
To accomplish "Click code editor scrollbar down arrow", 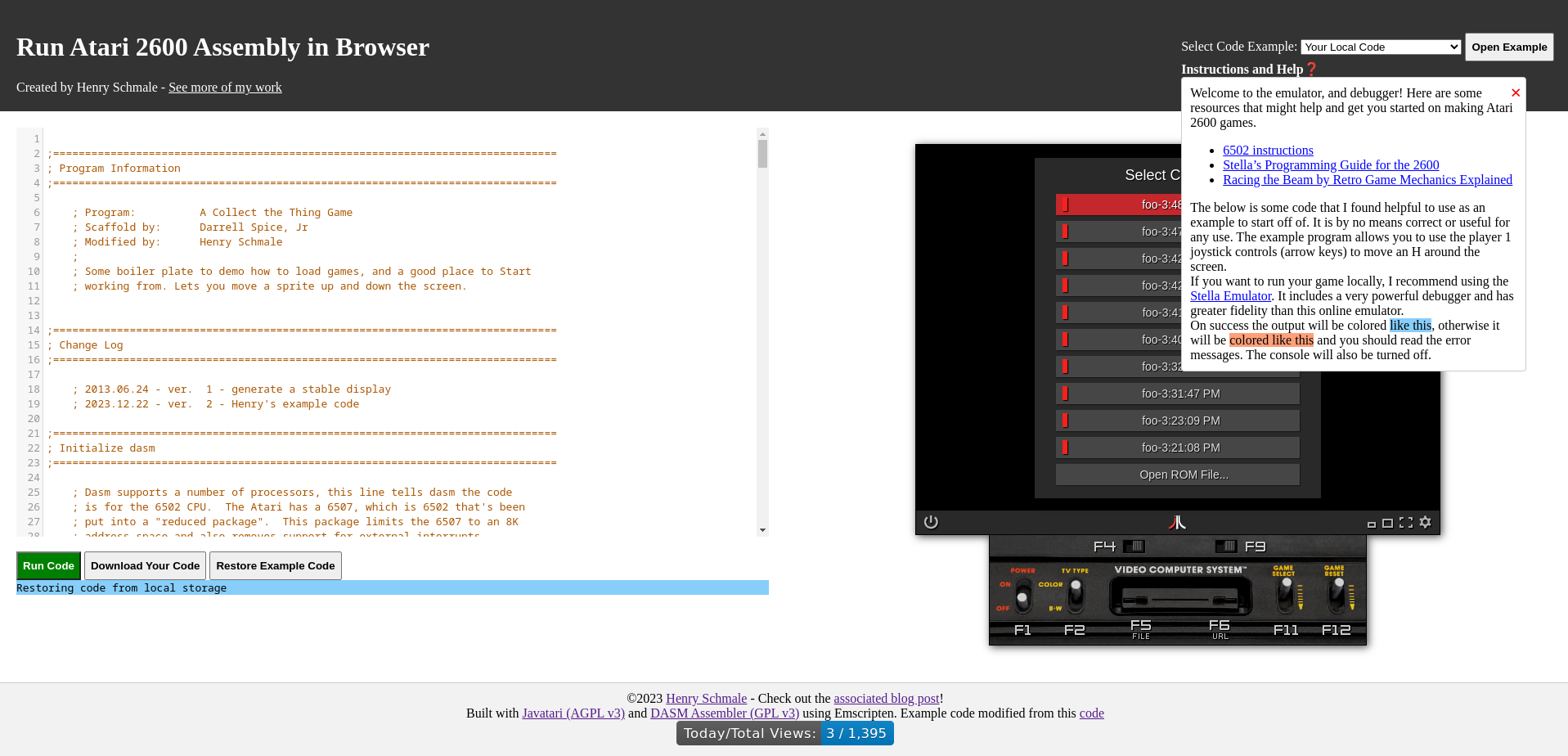I will (x=762, y=530).
